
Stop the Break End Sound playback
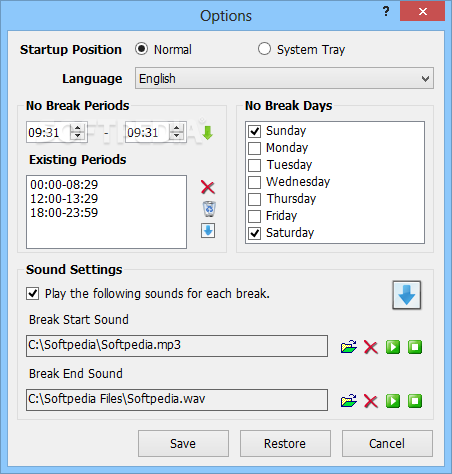pos(415,401)
